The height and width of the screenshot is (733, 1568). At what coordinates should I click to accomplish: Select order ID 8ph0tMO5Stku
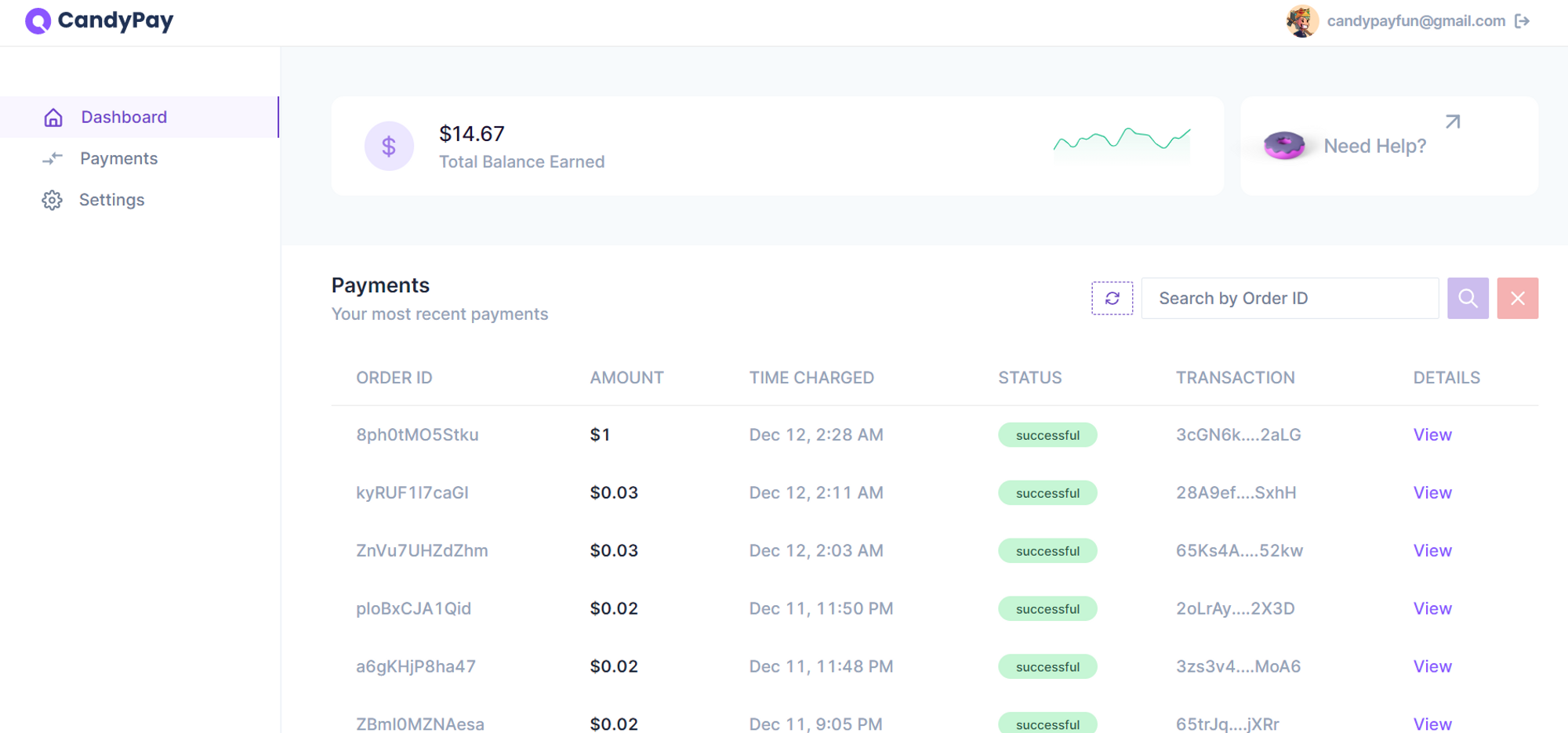[417, 434]
